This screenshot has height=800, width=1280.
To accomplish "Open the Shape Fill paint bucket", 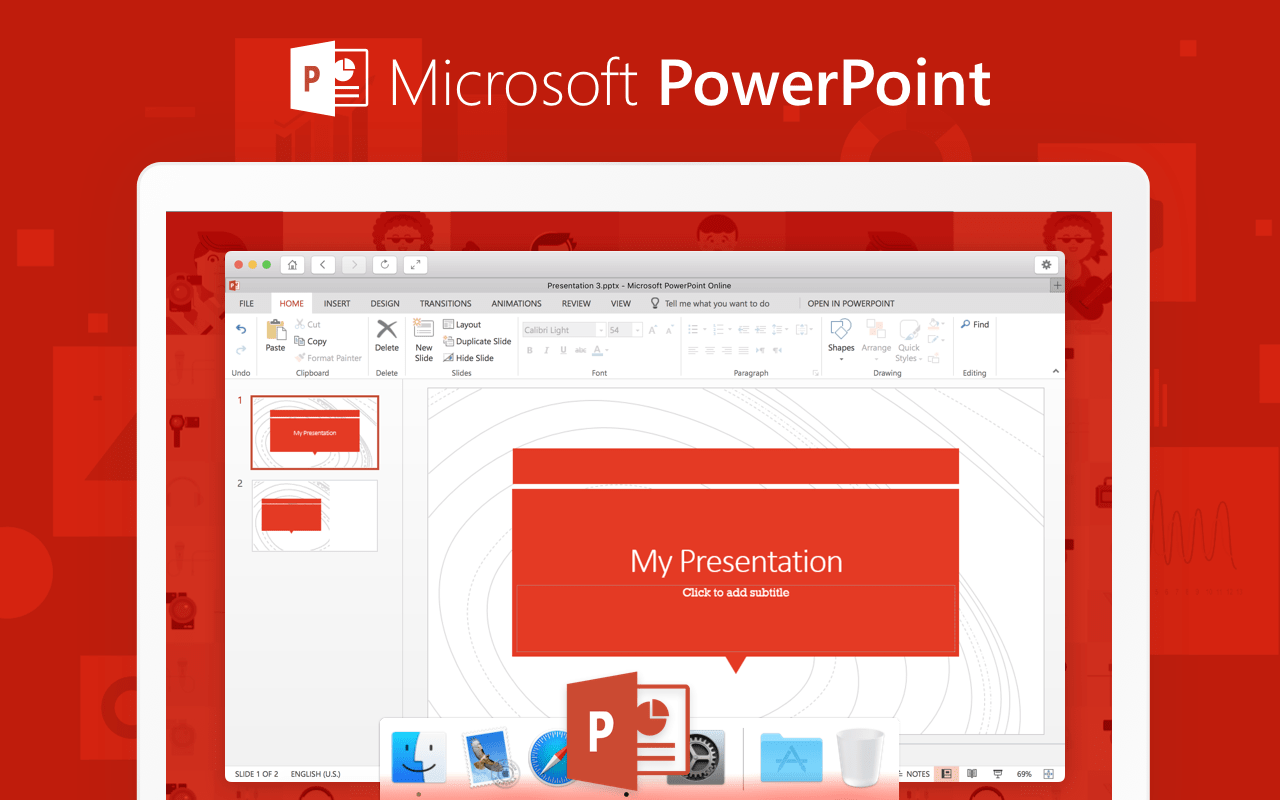I will (936, 324).
